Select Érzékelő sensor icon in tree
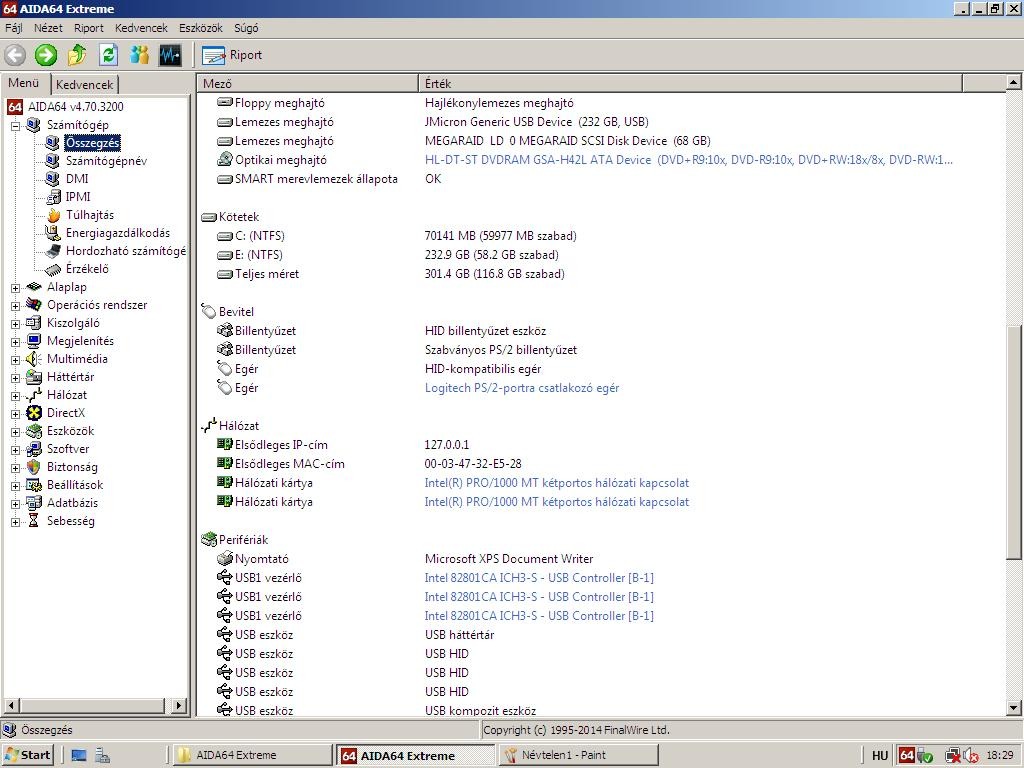1024x768 pixels. (x=53, y=269)
